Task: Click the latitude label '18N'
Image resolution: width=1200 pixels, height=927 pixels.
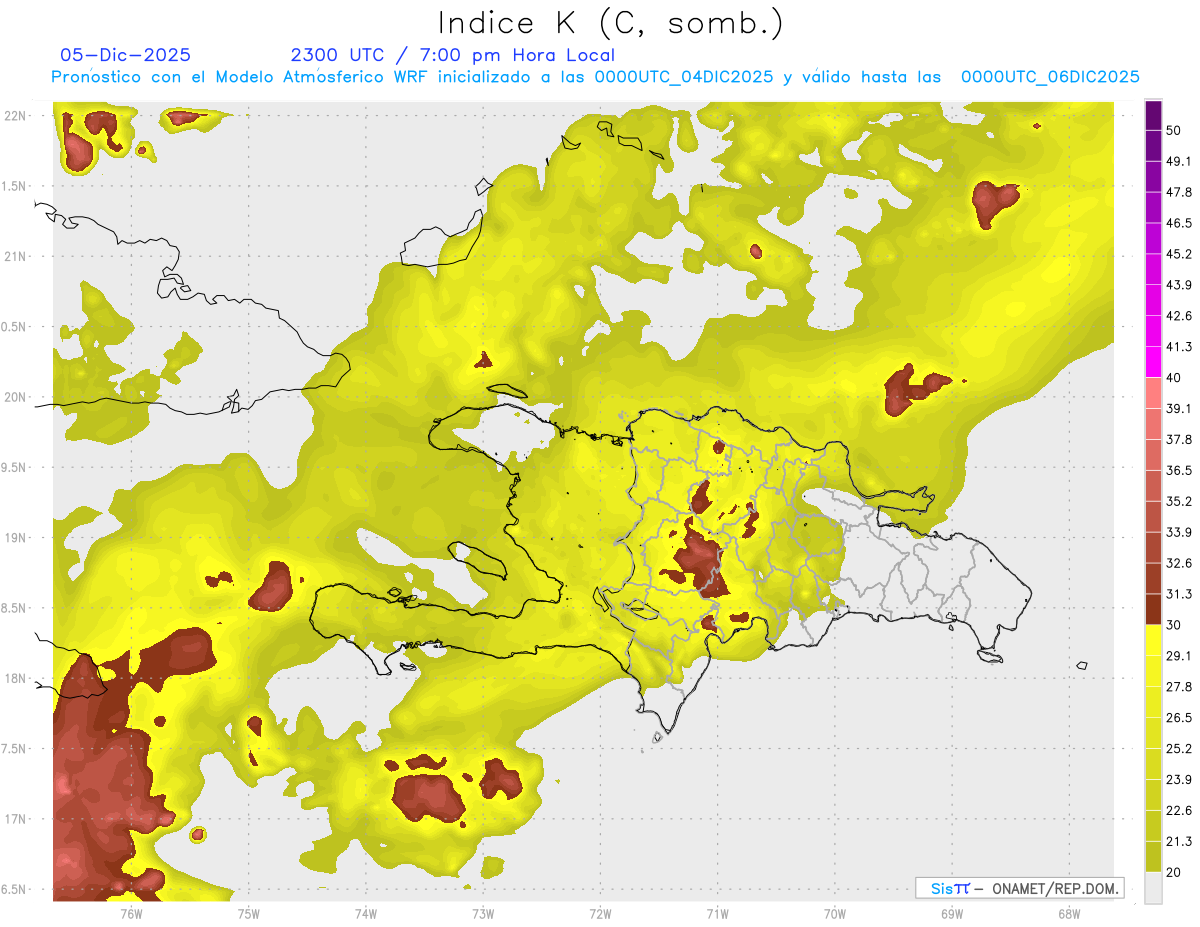Action: click(16, 678)
